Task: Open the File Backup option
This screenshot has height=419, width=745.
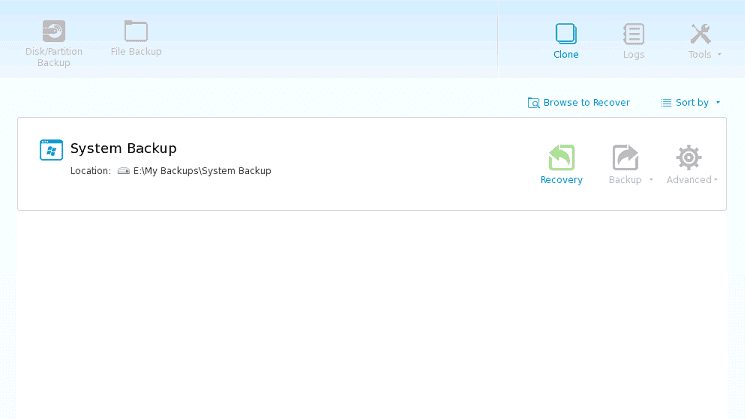Action: pos(136,38)
